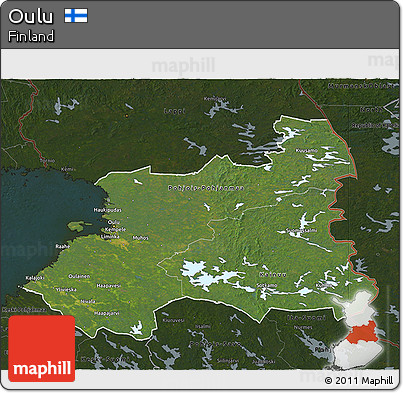Click the 'Haapajärvi' town label
403x393 pixels.
pyautogui.click(x=107, y=313)
